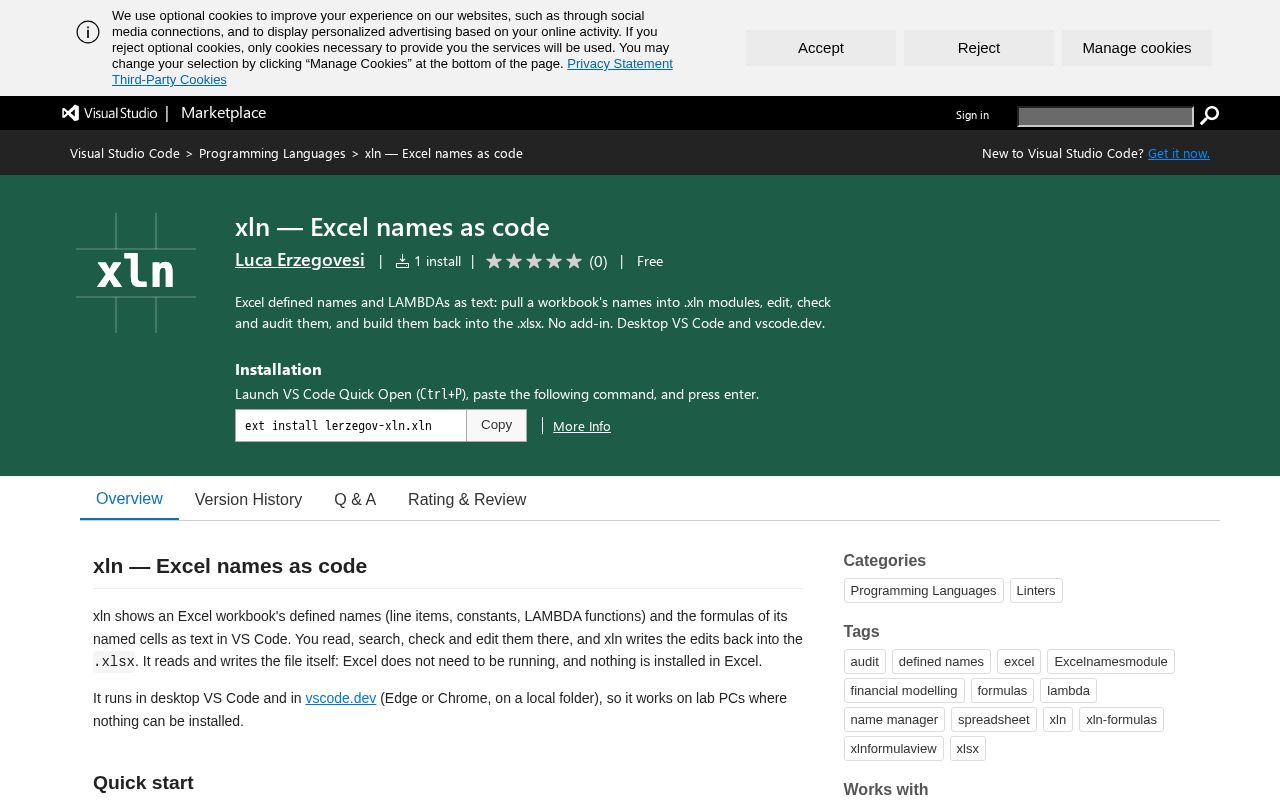Click the 'formulas' tag

click(1002, 691)
